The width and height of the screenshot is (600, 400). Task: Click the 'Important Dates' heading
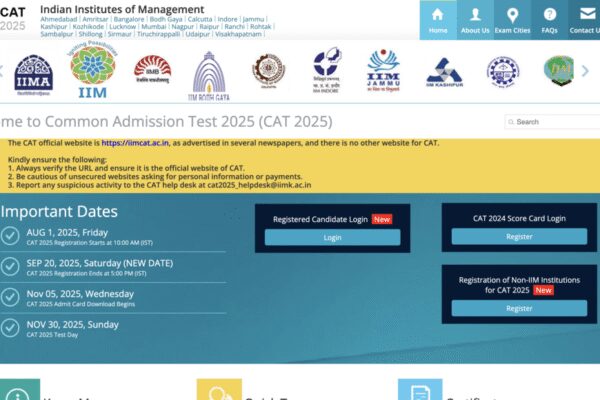pos(59,211)
